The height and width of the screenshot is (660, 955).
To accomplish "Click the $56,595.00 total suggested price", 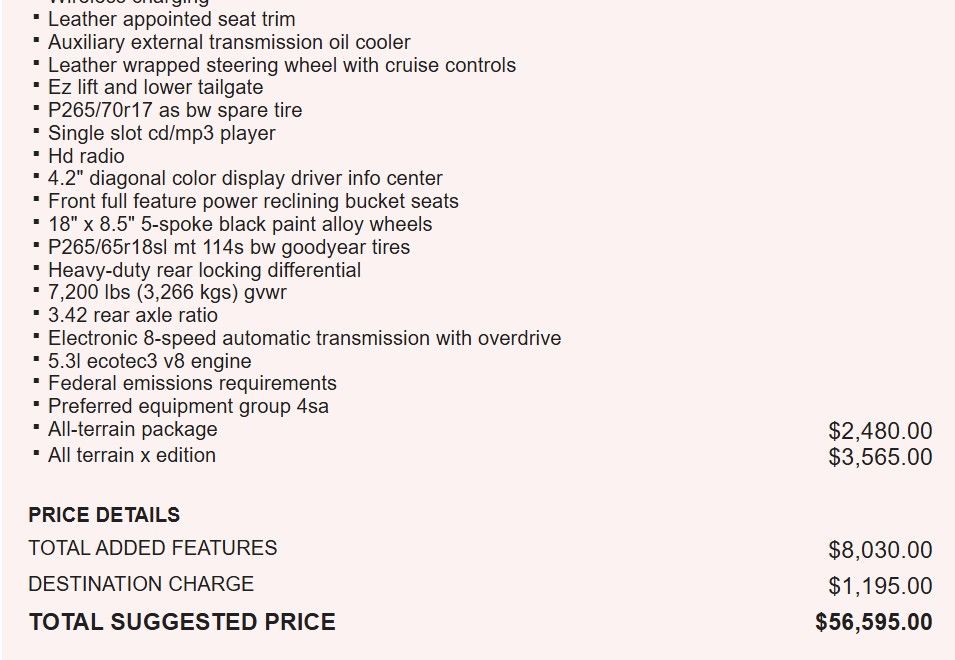I will pos(873,622).
